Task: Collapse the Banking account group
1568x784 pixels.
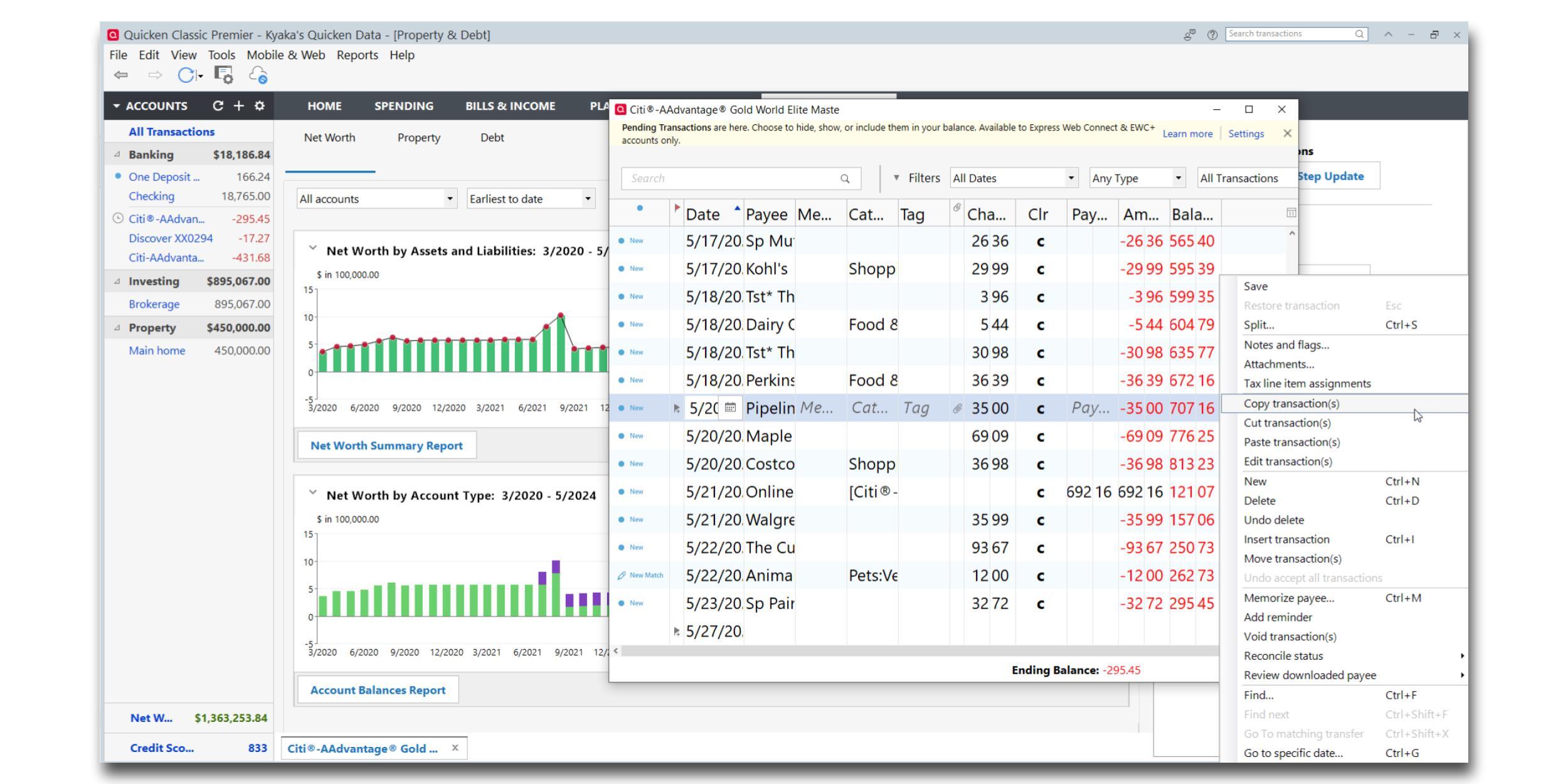Action: tap(117, 155)
